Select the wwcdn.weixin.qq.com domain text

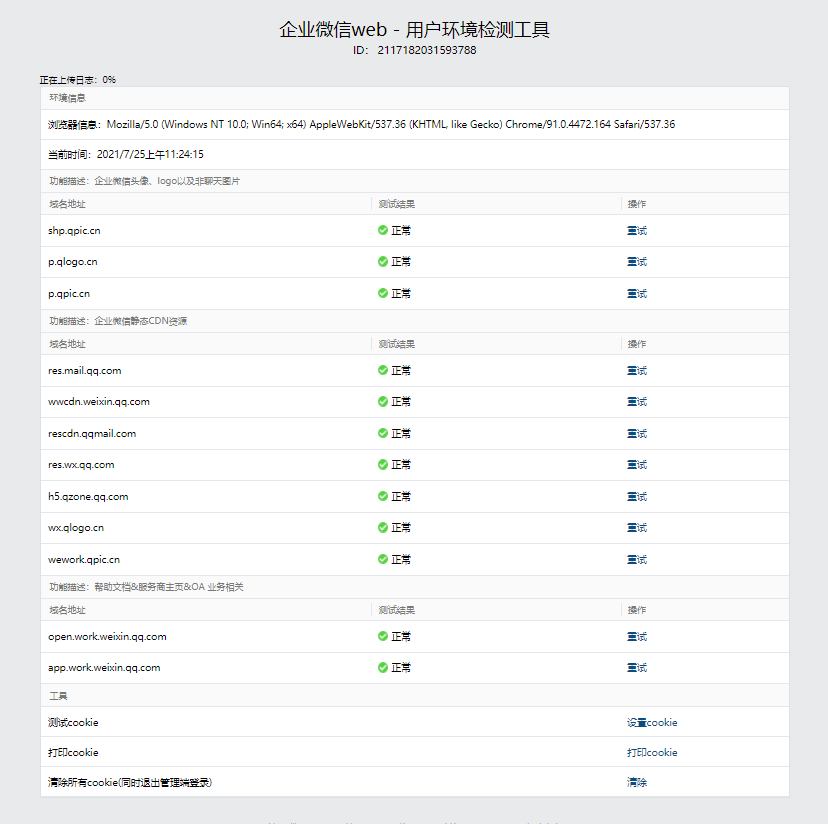pos(99,402)
